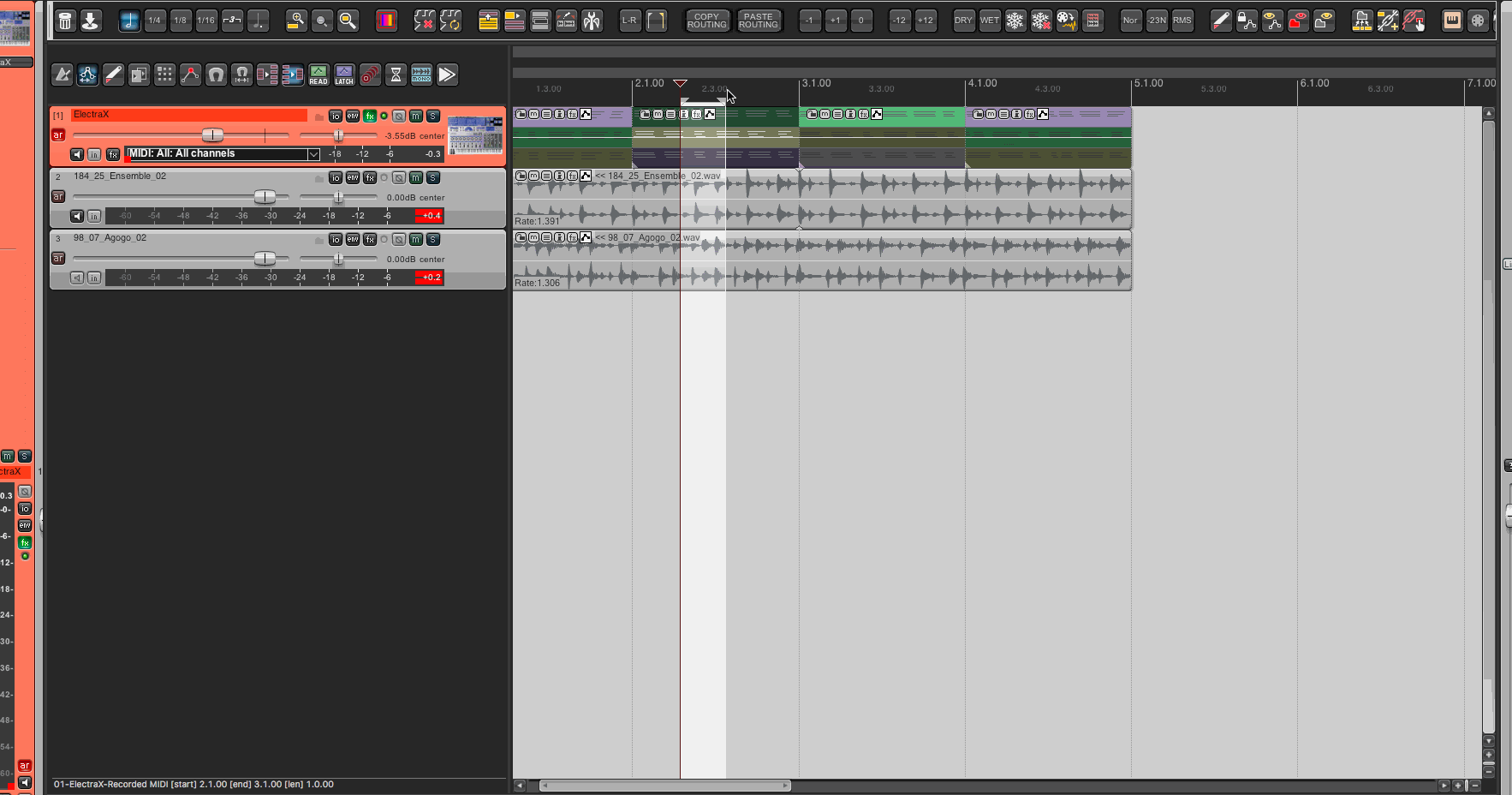
Task: Click the L-R toolbar button
Action: (630, 21)
